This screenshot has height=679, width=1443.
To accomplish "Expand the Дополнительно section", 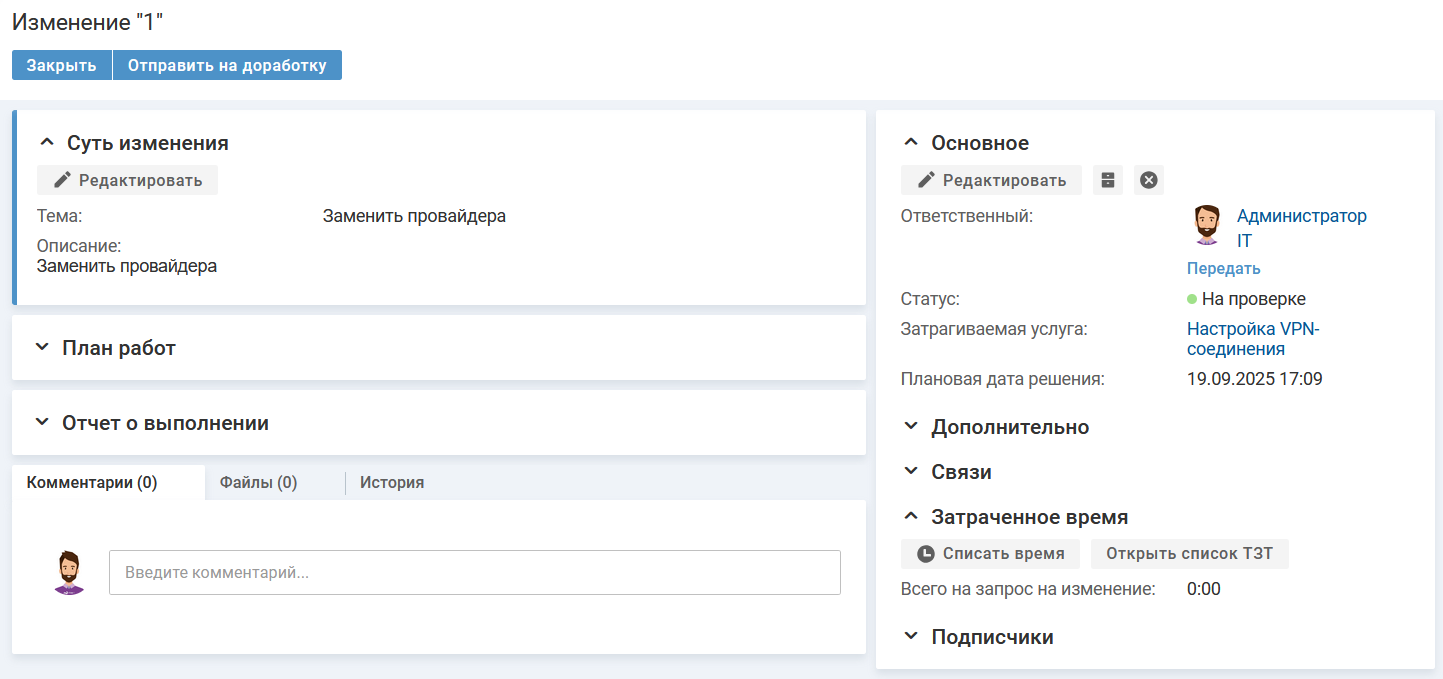I will (x=910, y=427).
